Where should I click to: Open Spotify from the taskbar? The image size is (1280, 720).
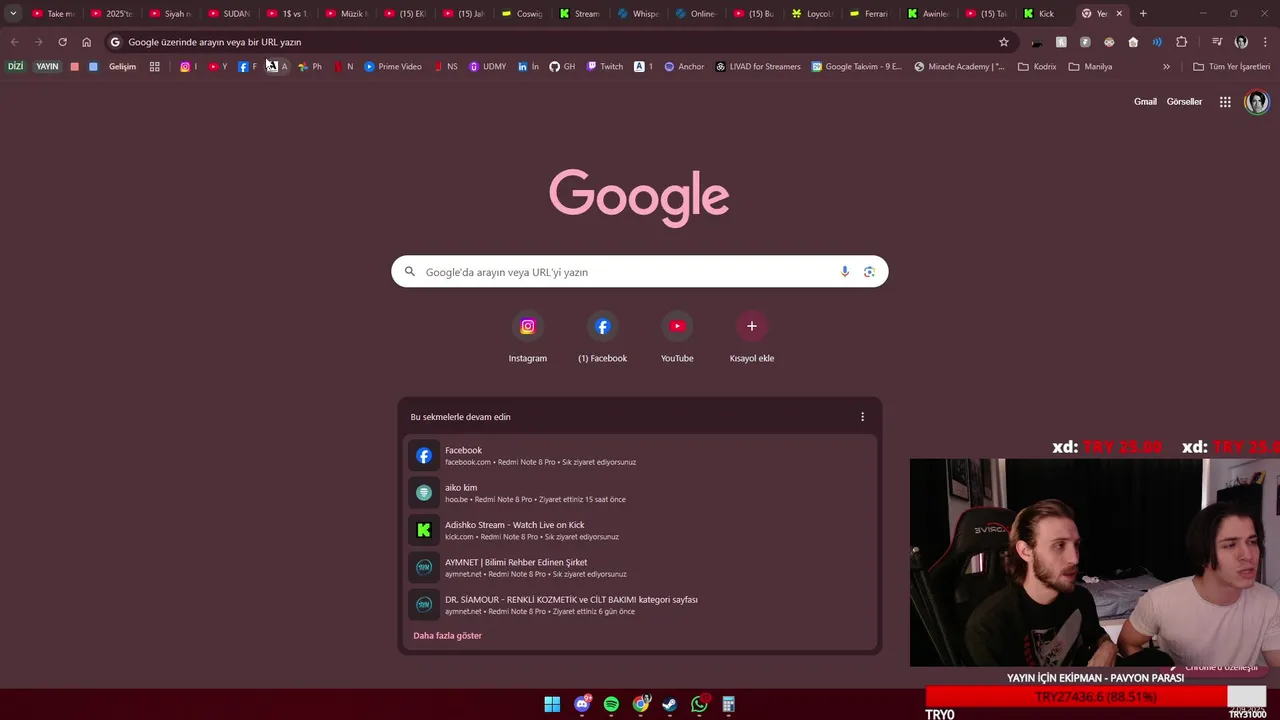[611, 705]
